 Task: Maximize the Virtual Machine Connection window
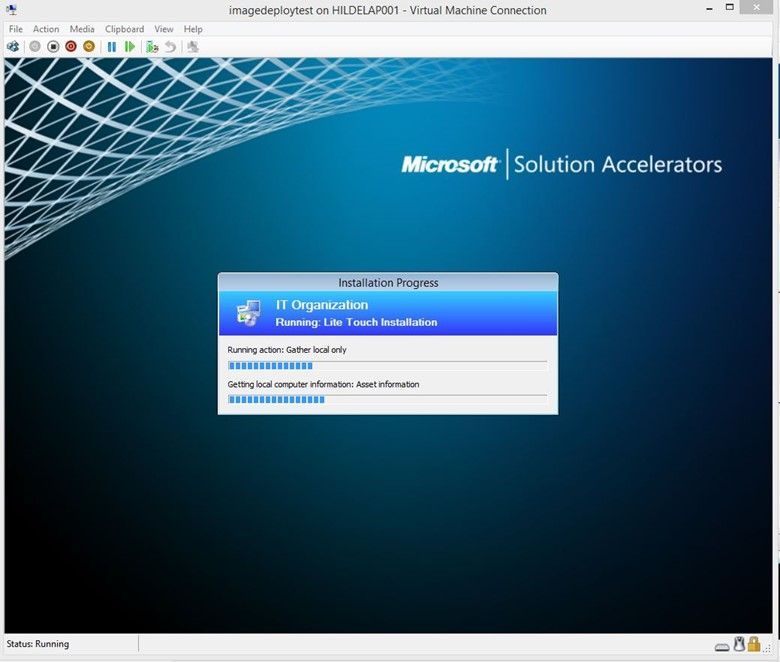730,7
